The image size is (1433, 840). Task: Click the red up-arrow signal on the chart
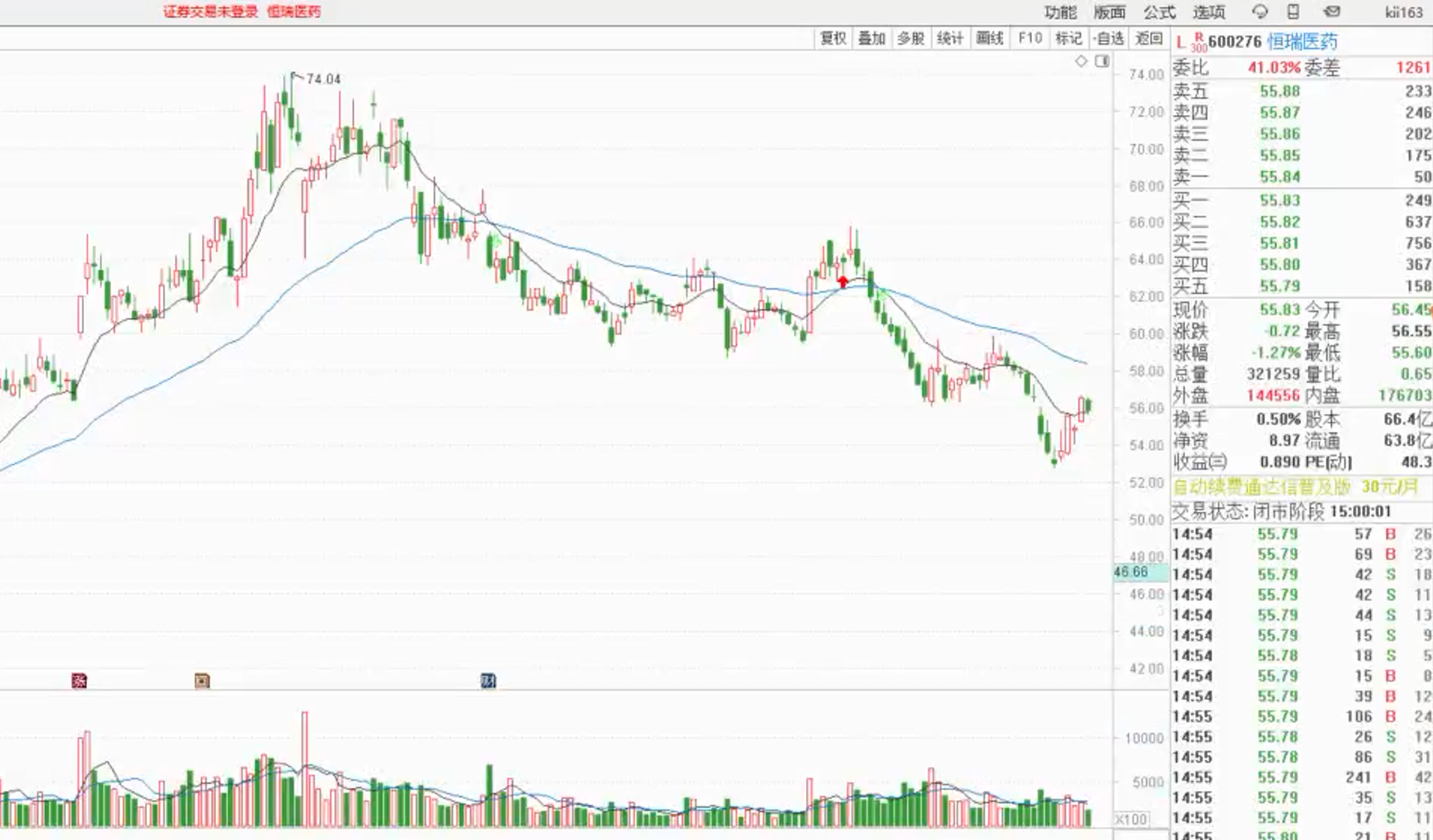point(843,281)
